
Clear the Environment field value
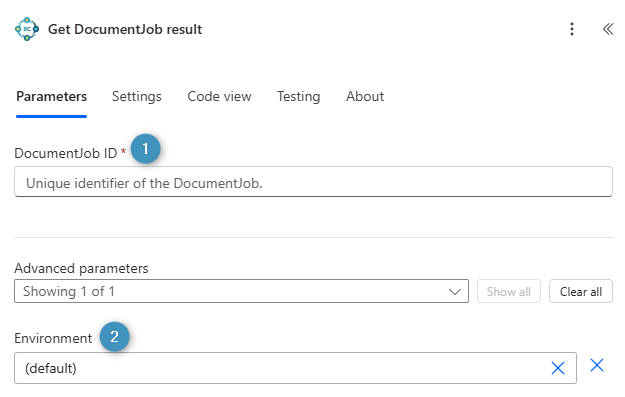point(558,368)
